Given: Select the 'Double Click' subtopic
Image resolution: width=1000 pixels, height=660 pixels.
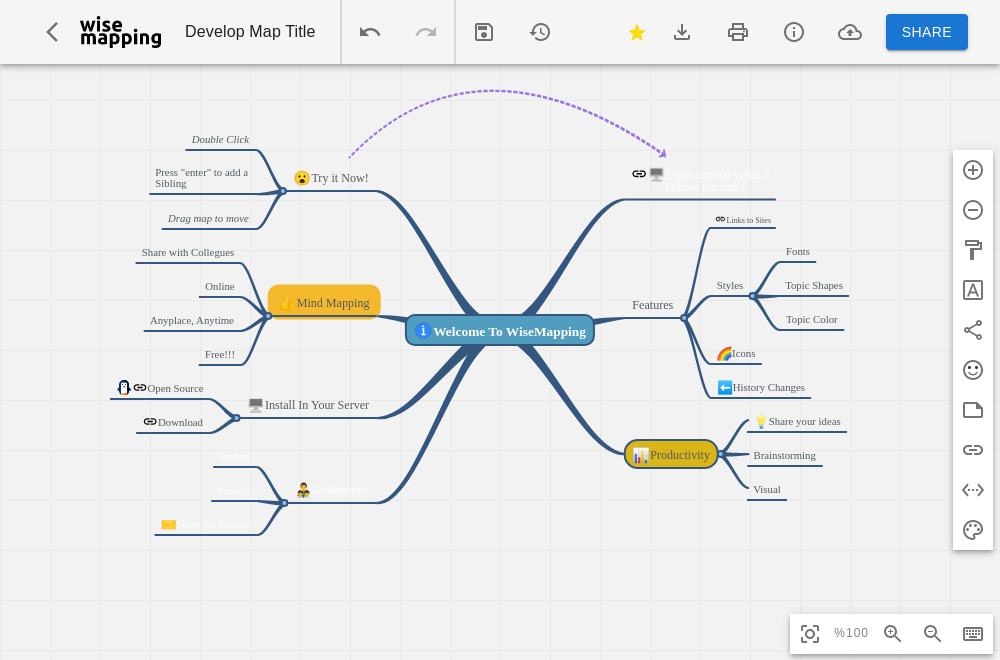Looking at the screenshot, I should (220, 140).
